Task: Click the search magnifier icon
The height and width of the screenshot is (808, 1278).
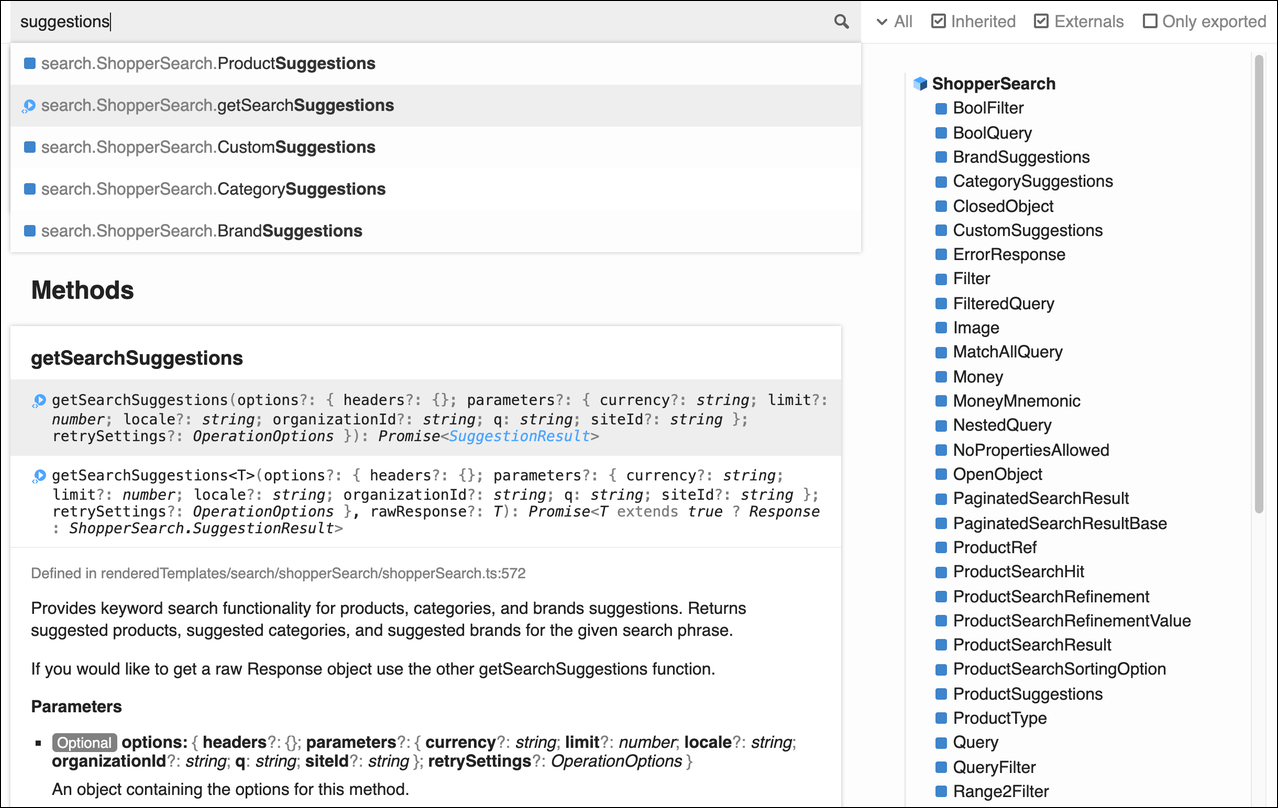Action: coord(842,22)
